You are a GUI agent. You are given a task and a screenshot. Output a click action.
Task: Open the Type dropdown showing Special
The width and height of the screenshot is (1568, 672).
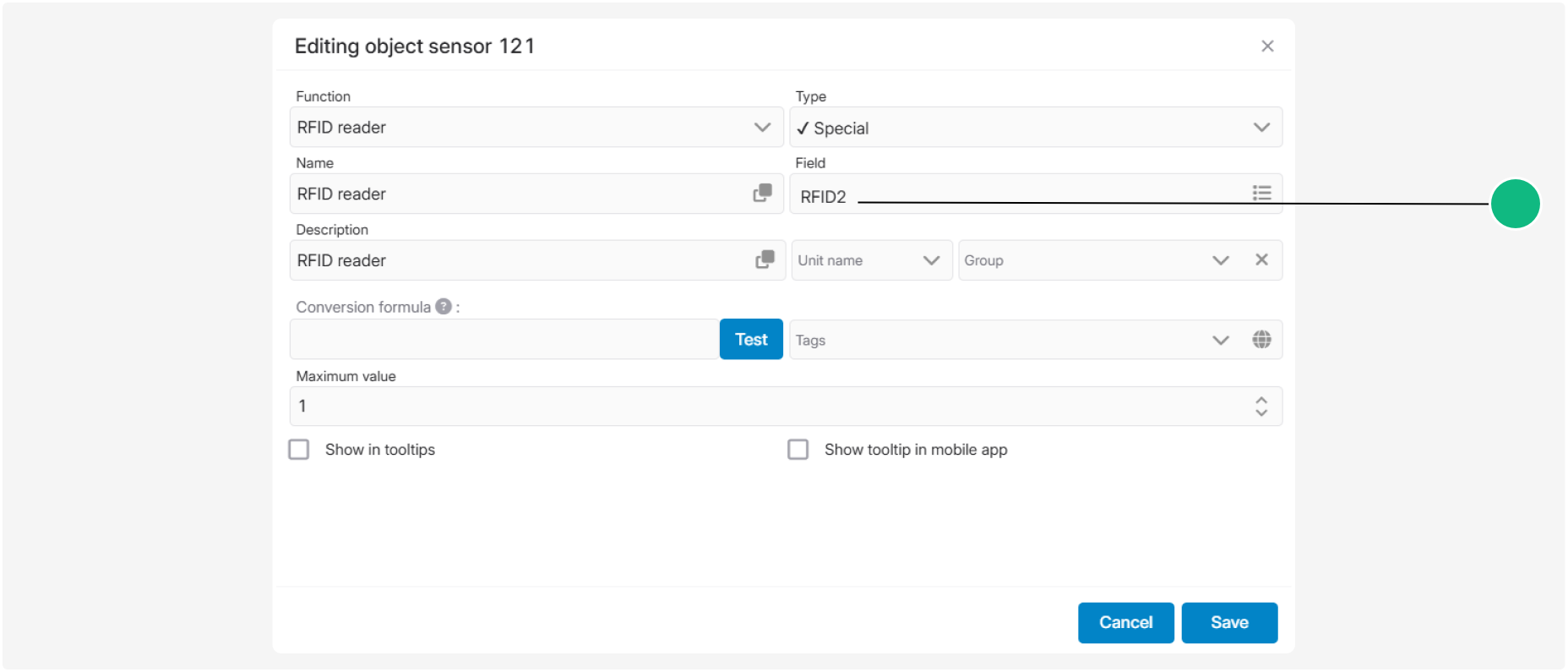pos(1036,127)
